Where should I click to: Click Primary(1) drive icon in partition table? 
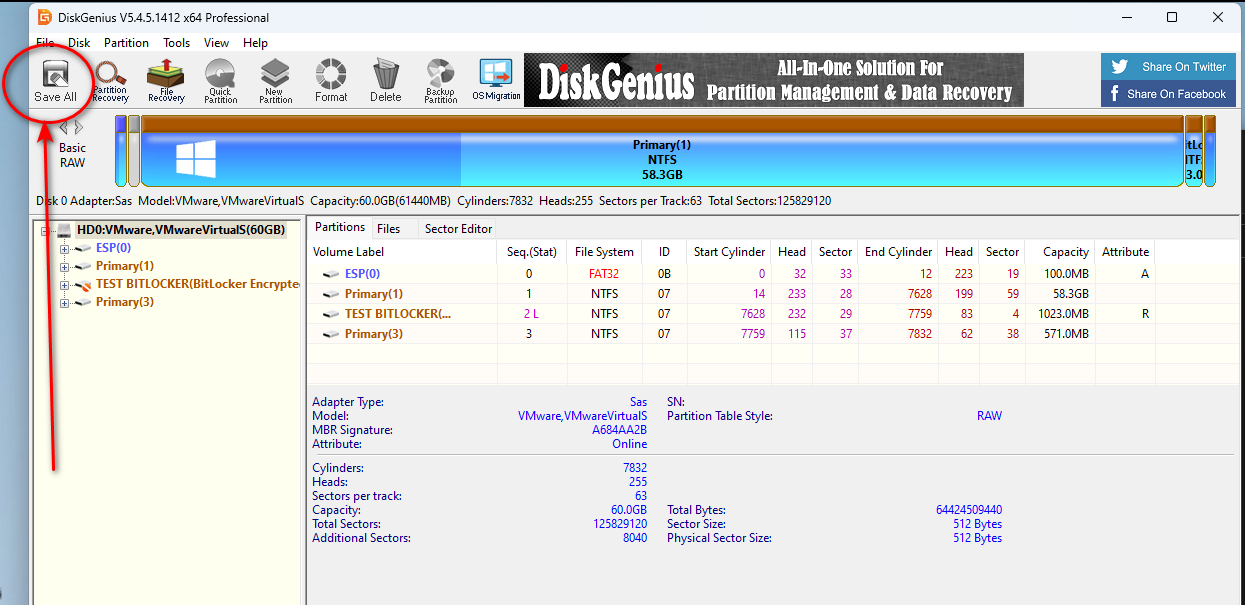click(x=331, y=294)
